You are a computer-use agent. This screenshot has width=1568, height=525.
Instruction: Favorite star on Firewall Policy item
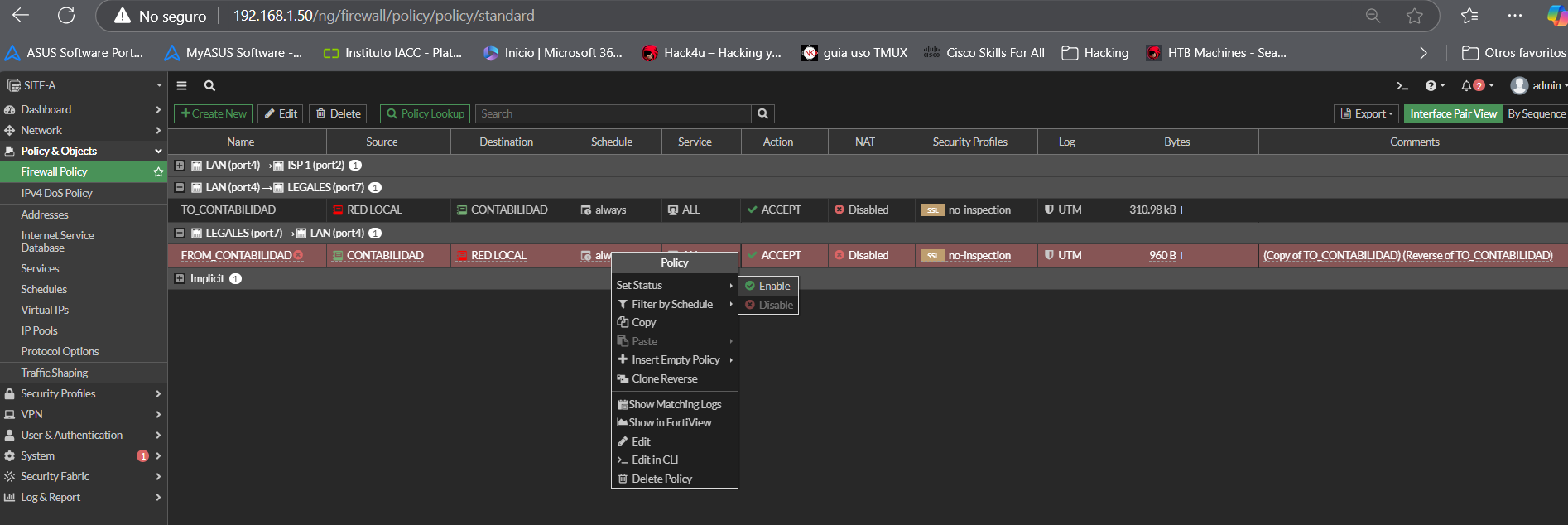coord(158,172)
